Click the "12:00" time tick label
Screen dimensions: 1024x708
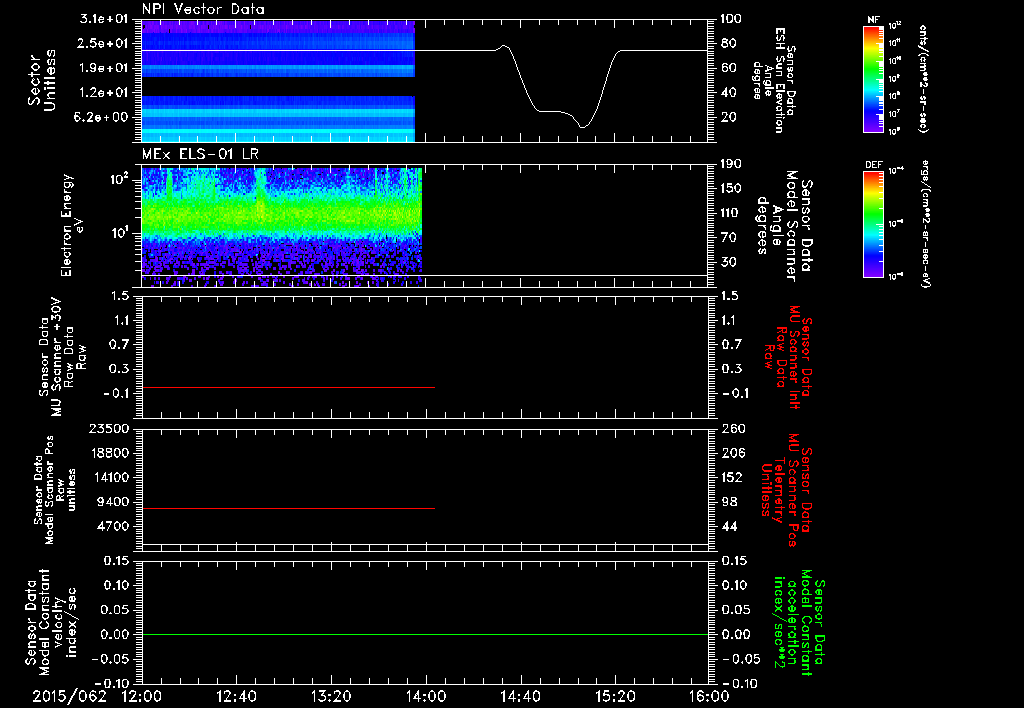click(142, 696)
